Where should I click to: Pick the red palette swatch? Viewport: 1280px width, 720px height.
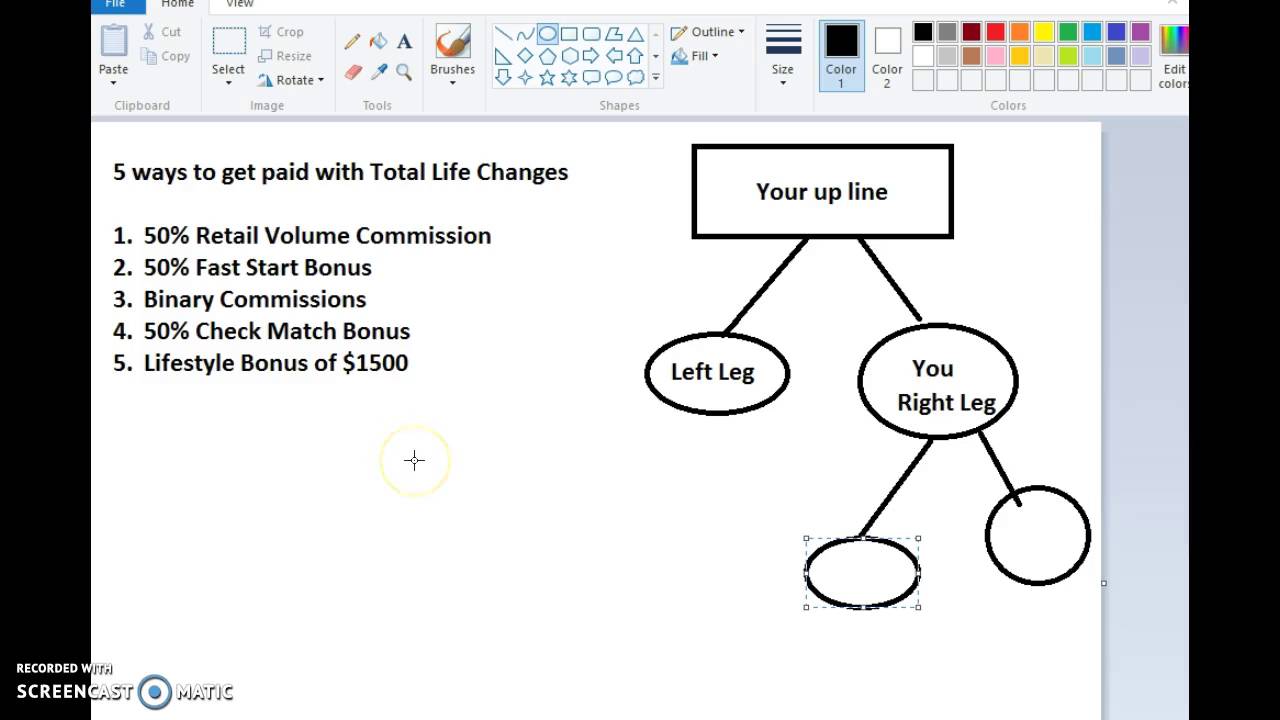coord(996,32)
